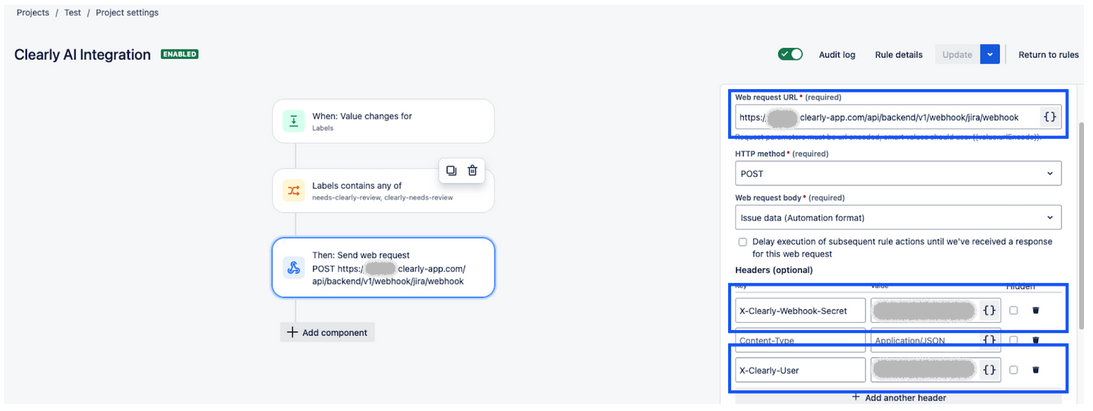1093x411 pixels.
Task: Click the X-Clearly-User key field
Action: tap(800, 370)
